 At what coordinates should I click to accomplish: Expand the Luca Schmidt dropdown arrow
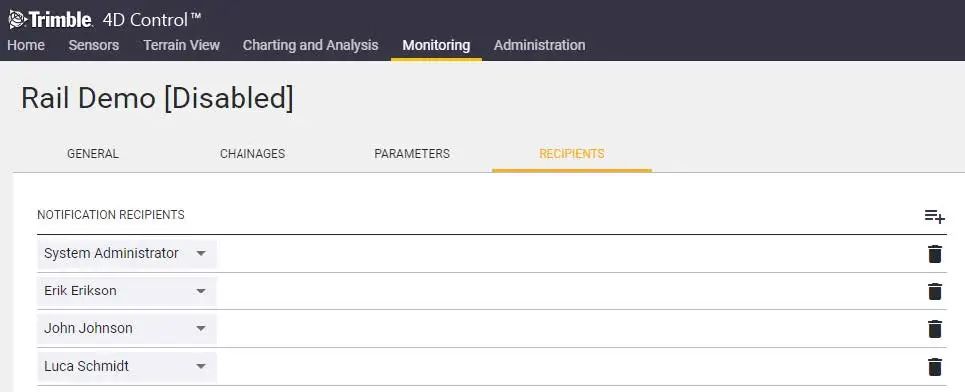click(x=201, y=367)
